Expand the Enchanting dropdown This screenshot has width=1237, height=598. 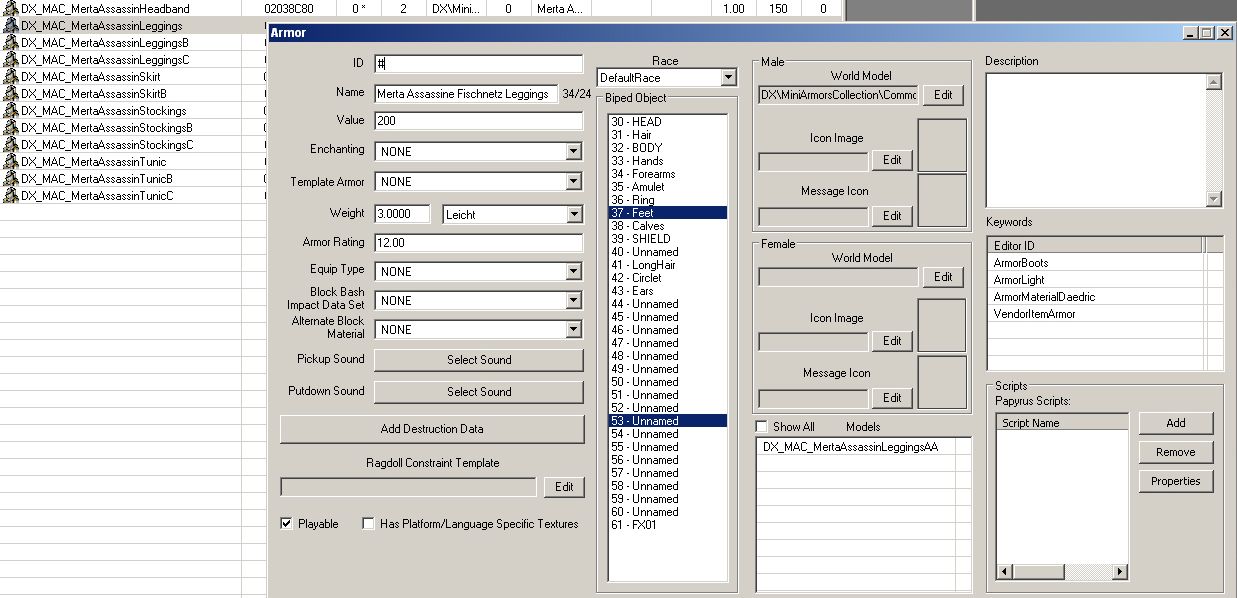point(573,152)
